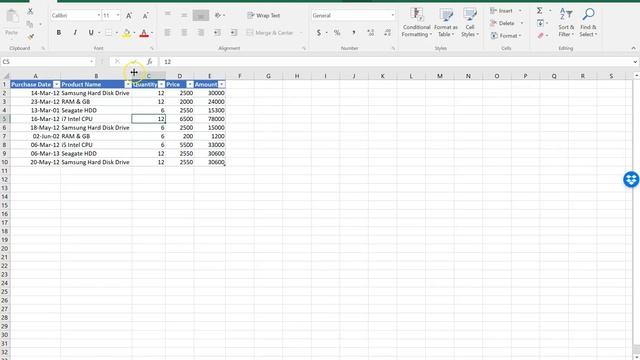
Task: Click the Dropbox badge icon
Action: (631, 179)
